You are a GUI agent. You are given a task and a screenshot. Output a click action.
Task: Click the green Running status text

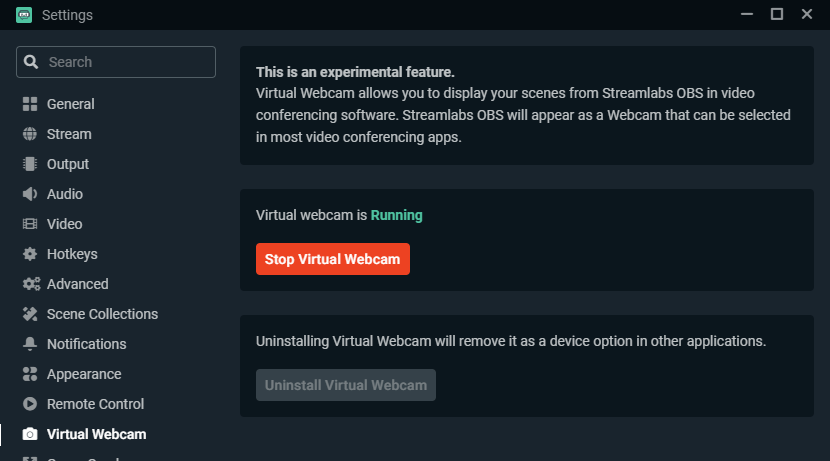(x=396, y=215)
